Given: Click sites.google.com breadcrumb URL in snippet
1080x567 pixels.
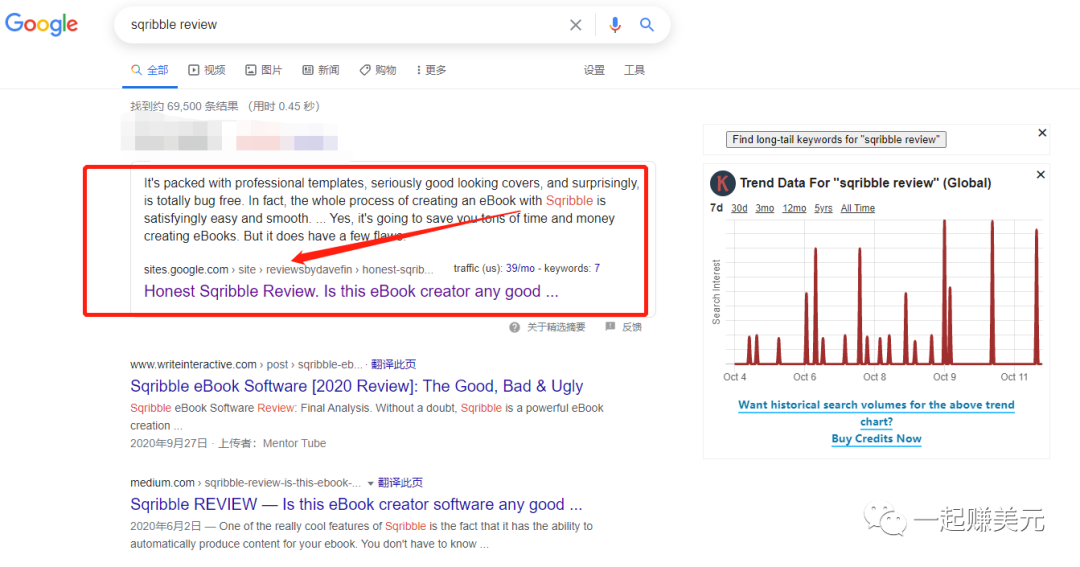Looking at the screenshot, I should coord(289,269).
